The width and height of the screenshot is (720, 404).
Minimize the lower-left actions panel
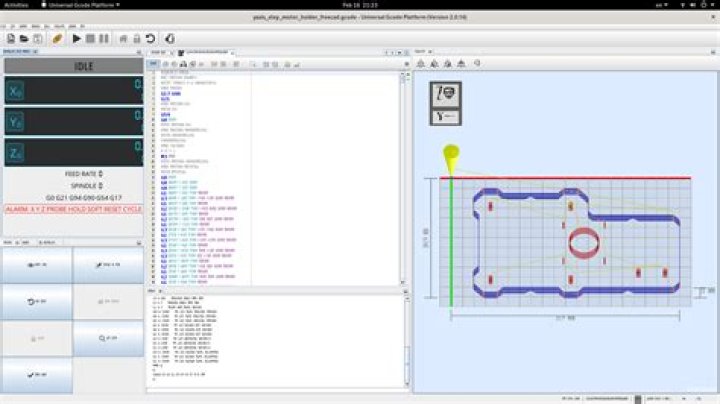[139, 242]
